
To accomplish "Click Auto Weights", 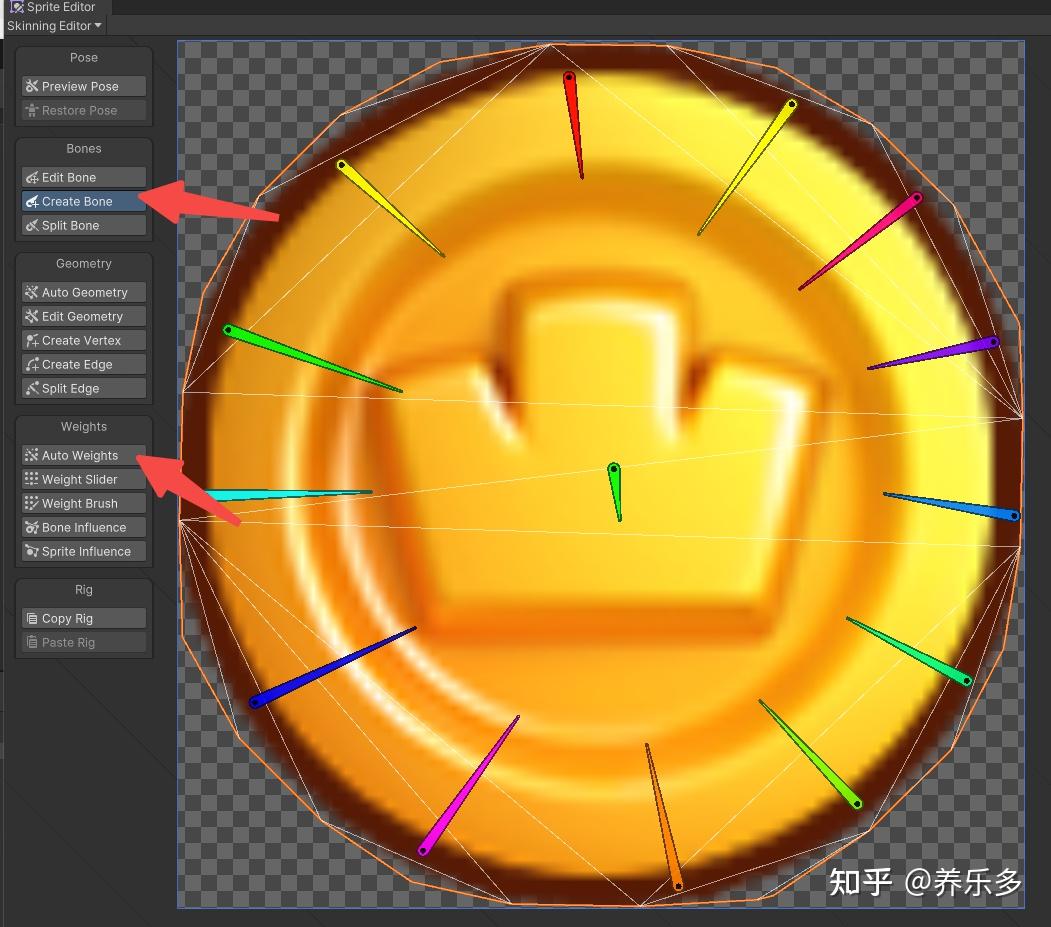I will click(84, 455).
